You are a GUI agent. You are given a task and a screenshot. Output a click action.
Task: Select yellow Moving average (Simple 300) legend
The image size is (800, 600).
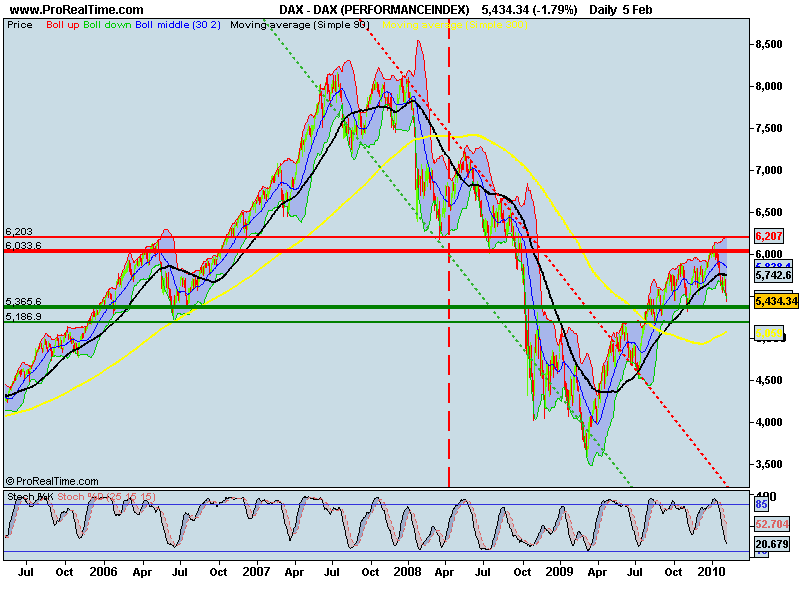tap(455, 24)
